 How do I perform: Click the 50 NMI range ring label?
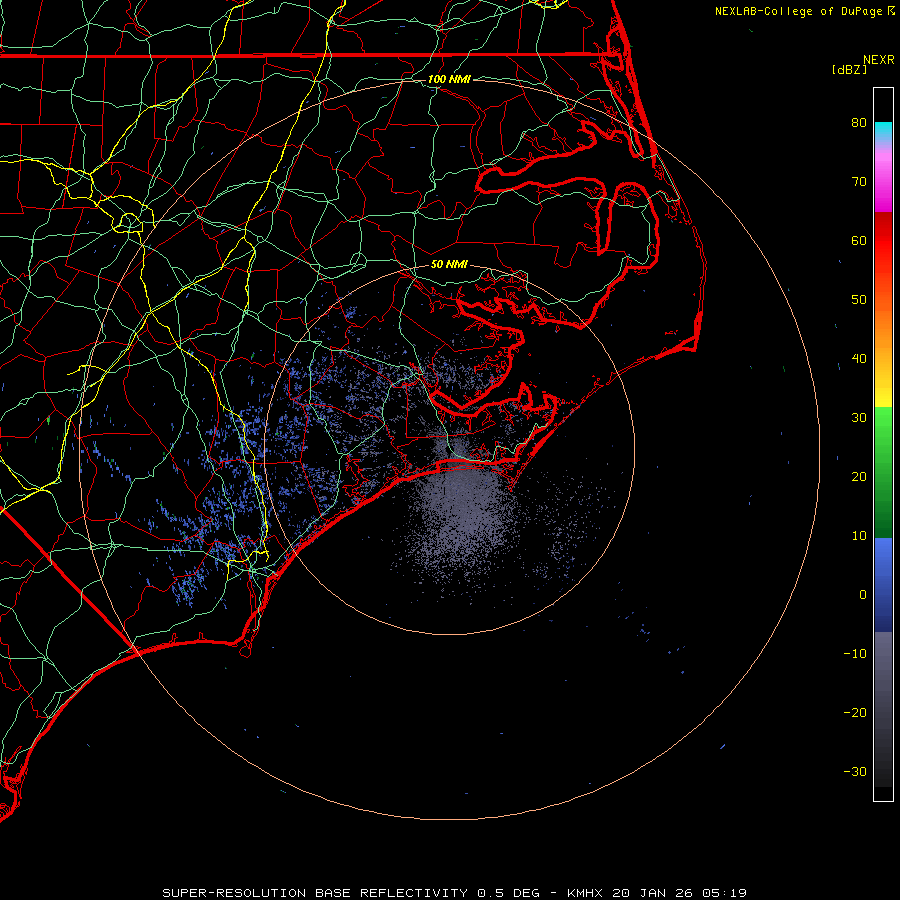(449, 264)
